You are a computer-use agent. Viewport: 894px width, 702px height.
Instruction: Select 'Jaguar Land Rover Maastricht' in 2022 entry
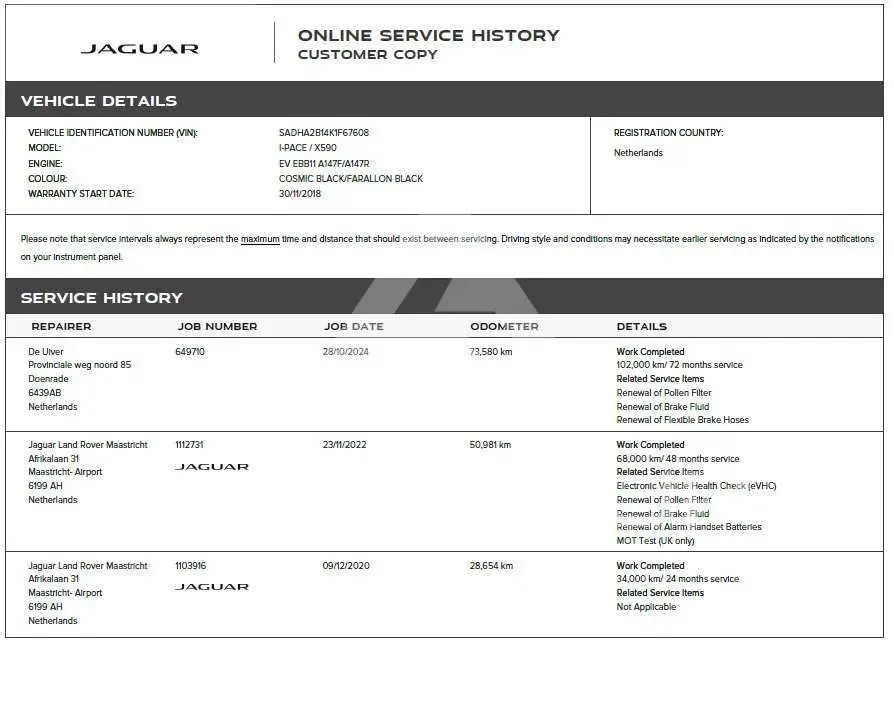(88, 445)
